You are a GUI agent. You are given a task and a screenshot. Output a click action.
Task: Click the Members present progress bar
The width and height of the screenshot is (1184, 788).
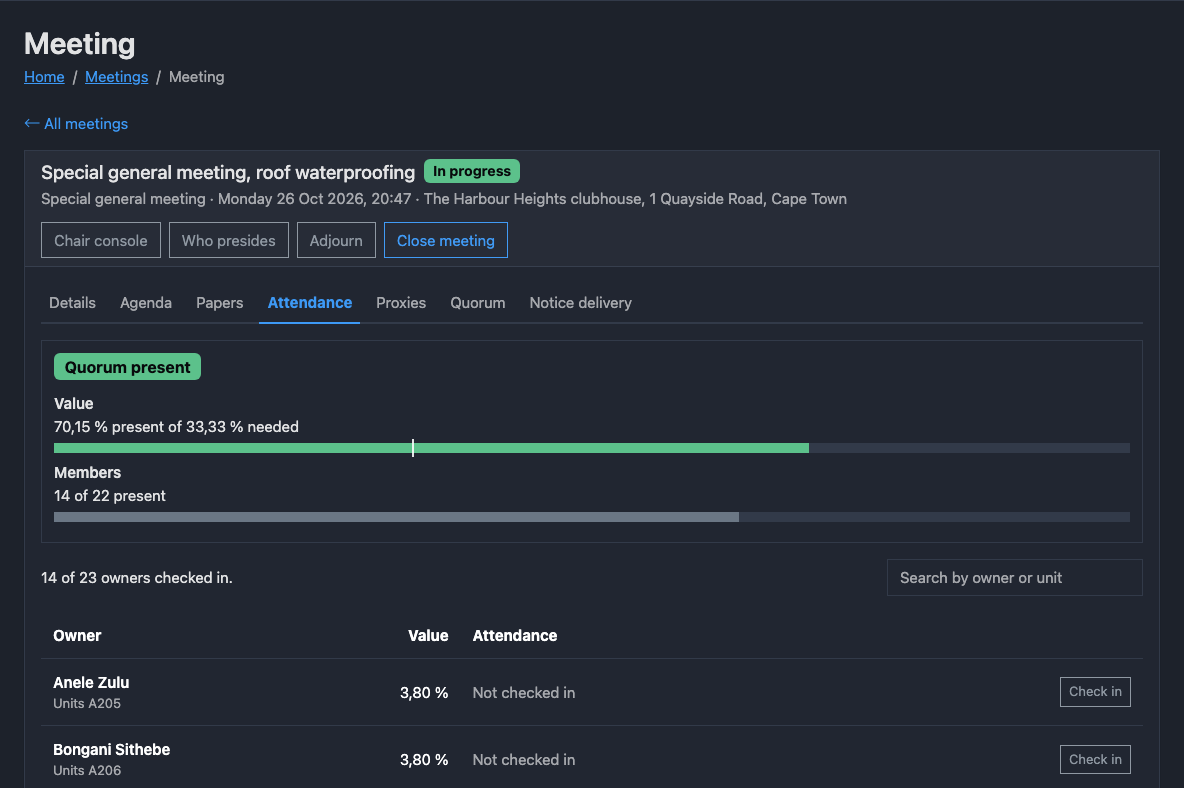tap(592, 517)
